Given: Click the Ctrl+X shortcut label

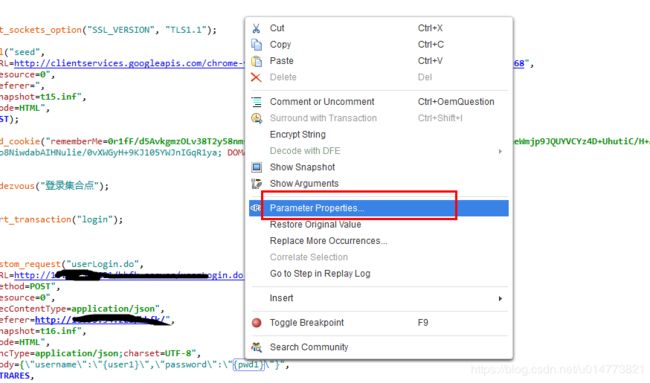Looking at the screenshot, I should (430, 28).
